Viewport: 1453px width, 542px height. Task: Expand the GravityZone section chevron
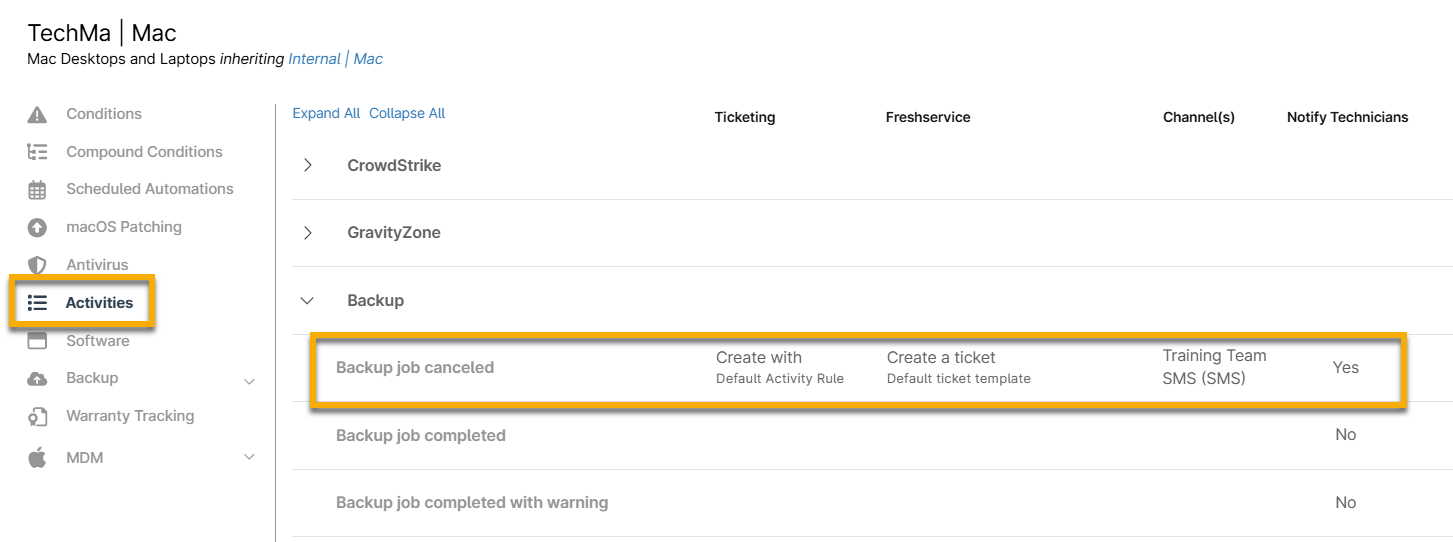point(308,233)
